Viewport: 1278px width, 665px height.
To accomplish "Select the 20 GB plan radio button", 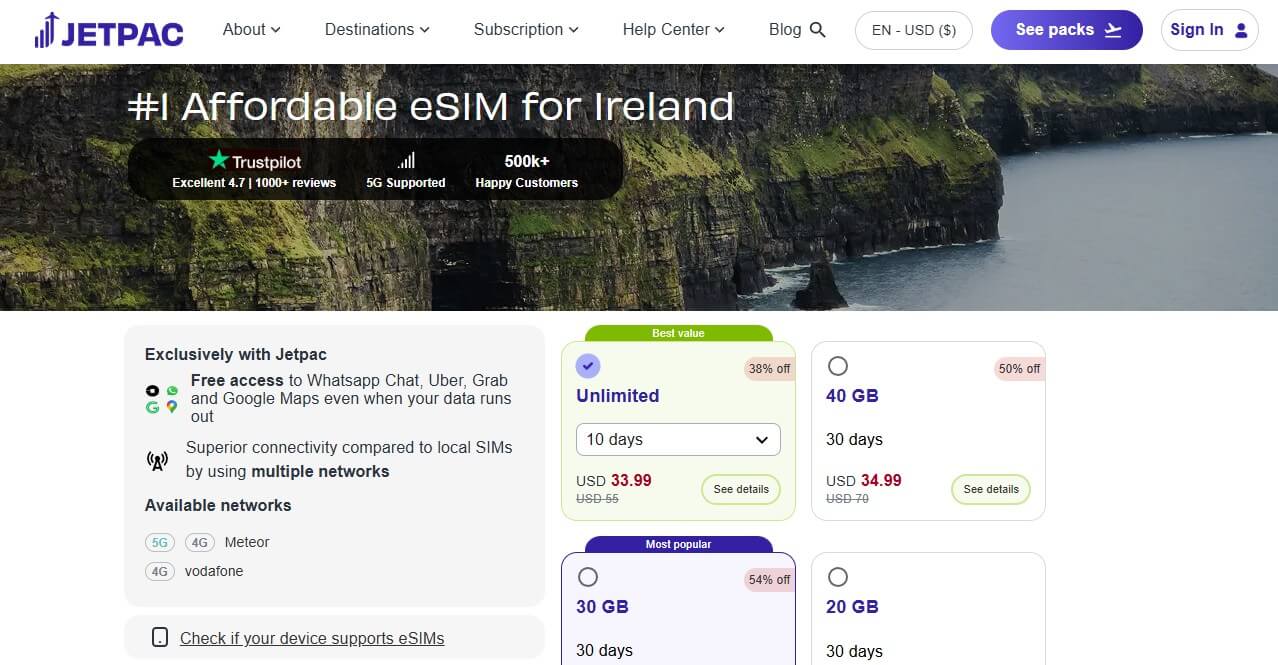I will [837, 576].
